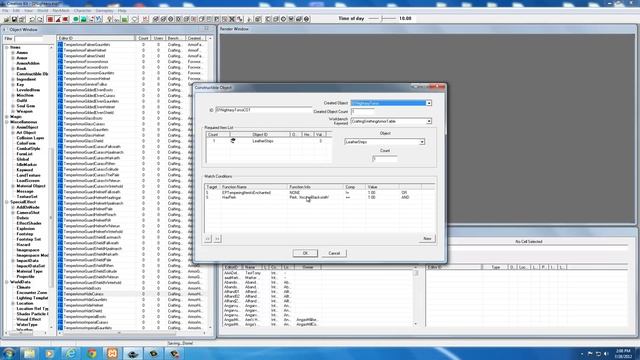Screen dimensions: 640x360
Task: Select LeatherStrips row in Required Item List
Action: click(269, 141)
